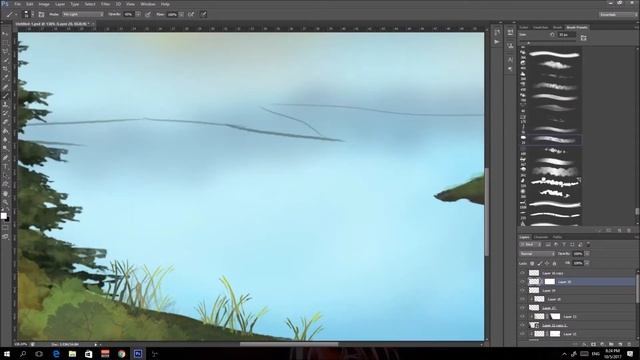Add a layer mask at Layers panel bottom
The image size is (640, 360).
click(x=593, y=344)
